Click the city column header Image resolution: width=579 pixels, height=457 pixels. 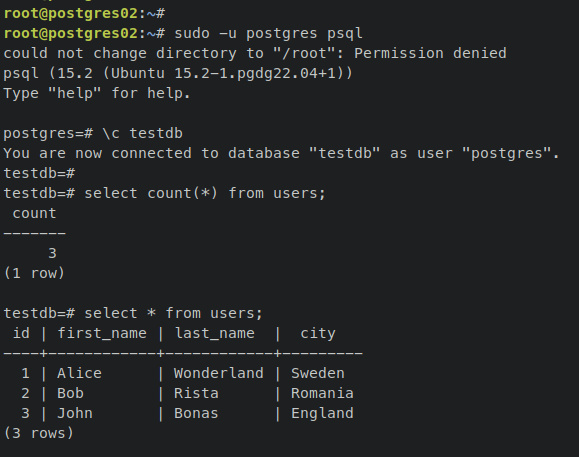tap(318, 333)
